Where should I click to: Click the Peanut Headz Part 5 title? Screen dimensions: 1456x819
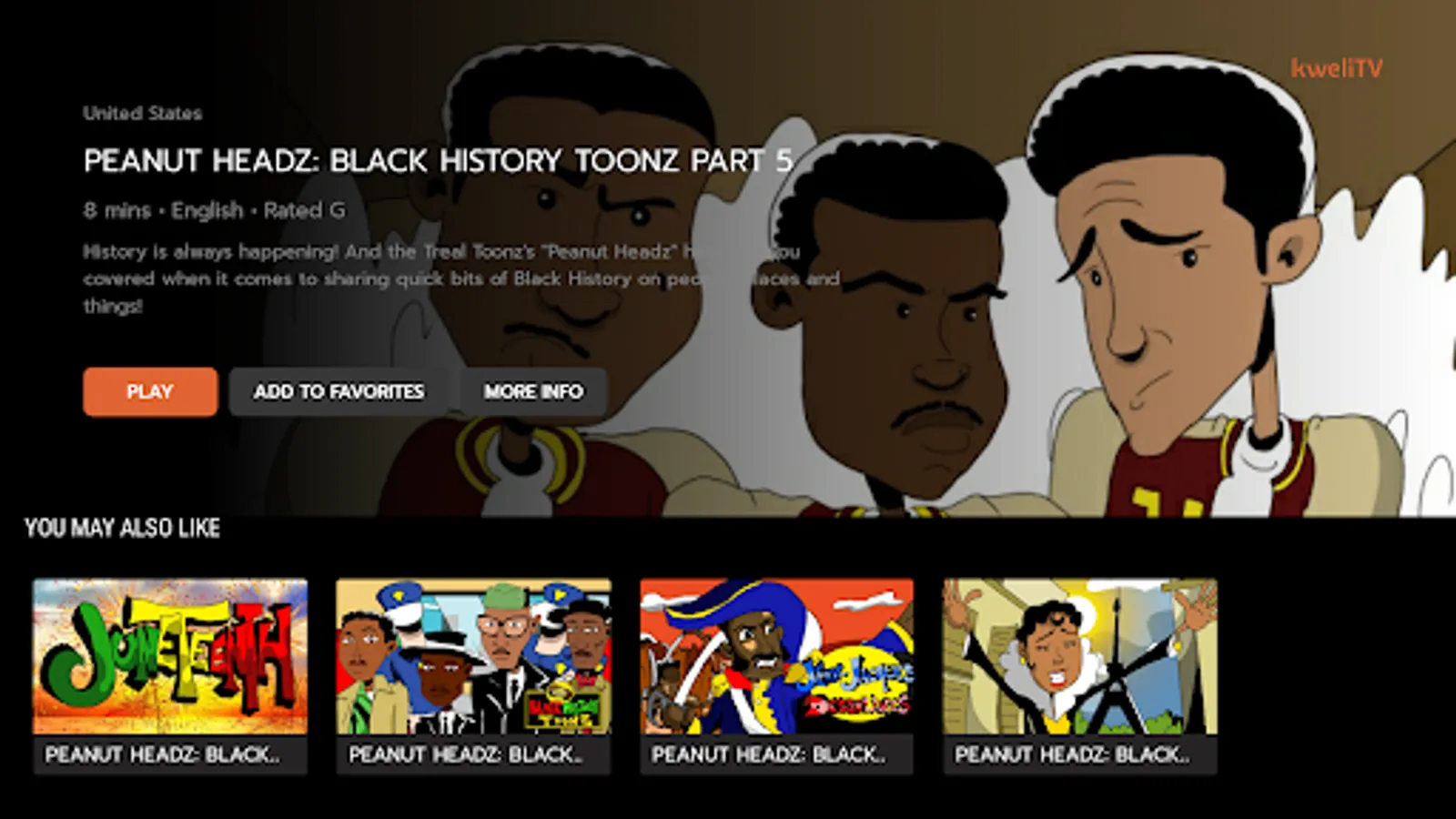coord(438,161)
